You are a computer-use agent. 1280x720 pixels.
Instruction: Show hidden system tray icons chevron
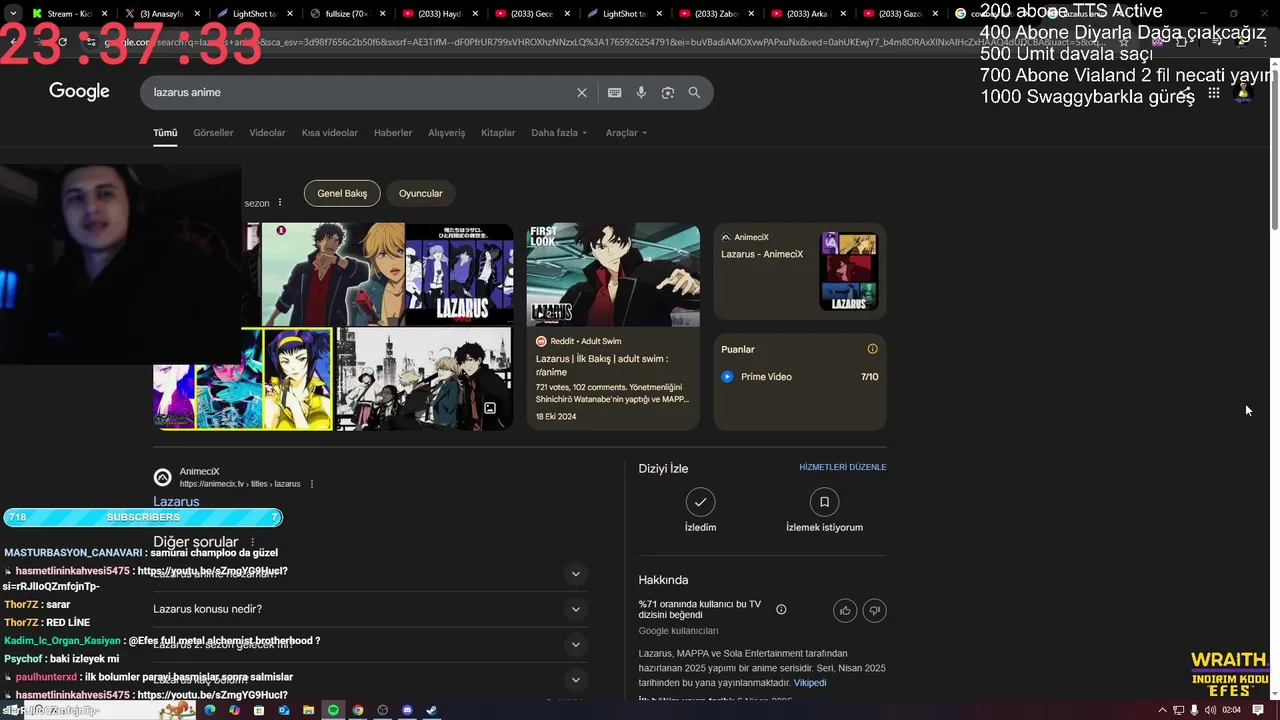1162,710
